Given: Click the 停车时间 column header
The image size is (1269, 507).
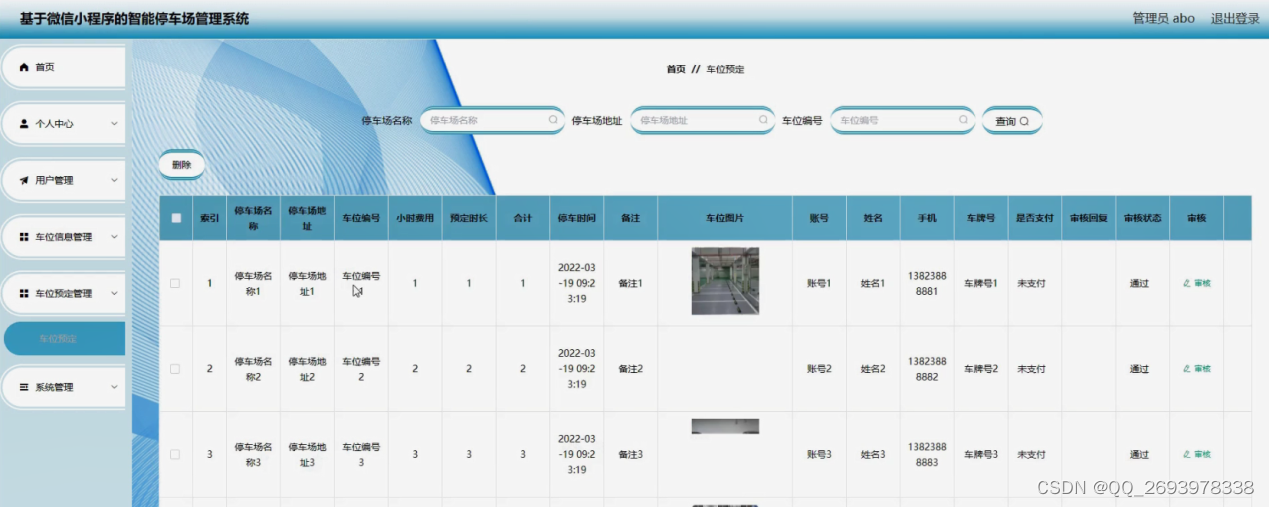Looking at the screenshot, I should [x=577, y=218].
